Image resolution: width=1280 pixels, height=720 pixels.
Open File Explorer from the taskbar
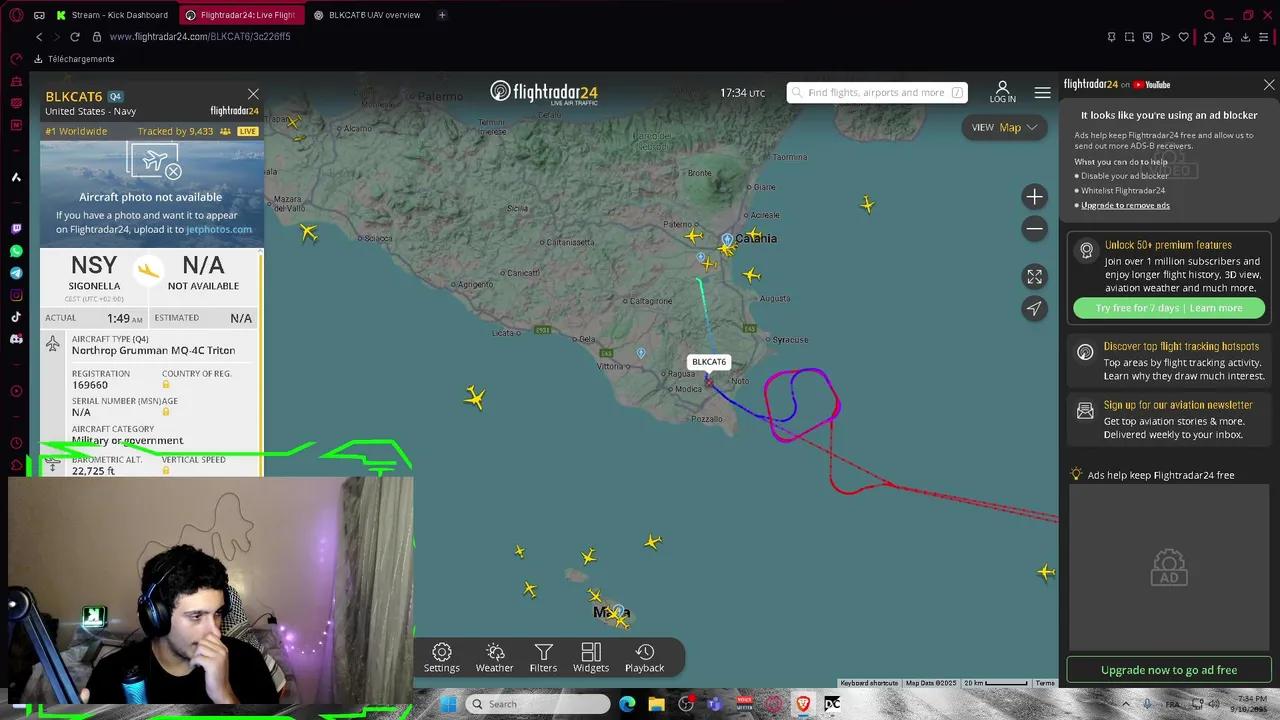(x=656, y=704)
